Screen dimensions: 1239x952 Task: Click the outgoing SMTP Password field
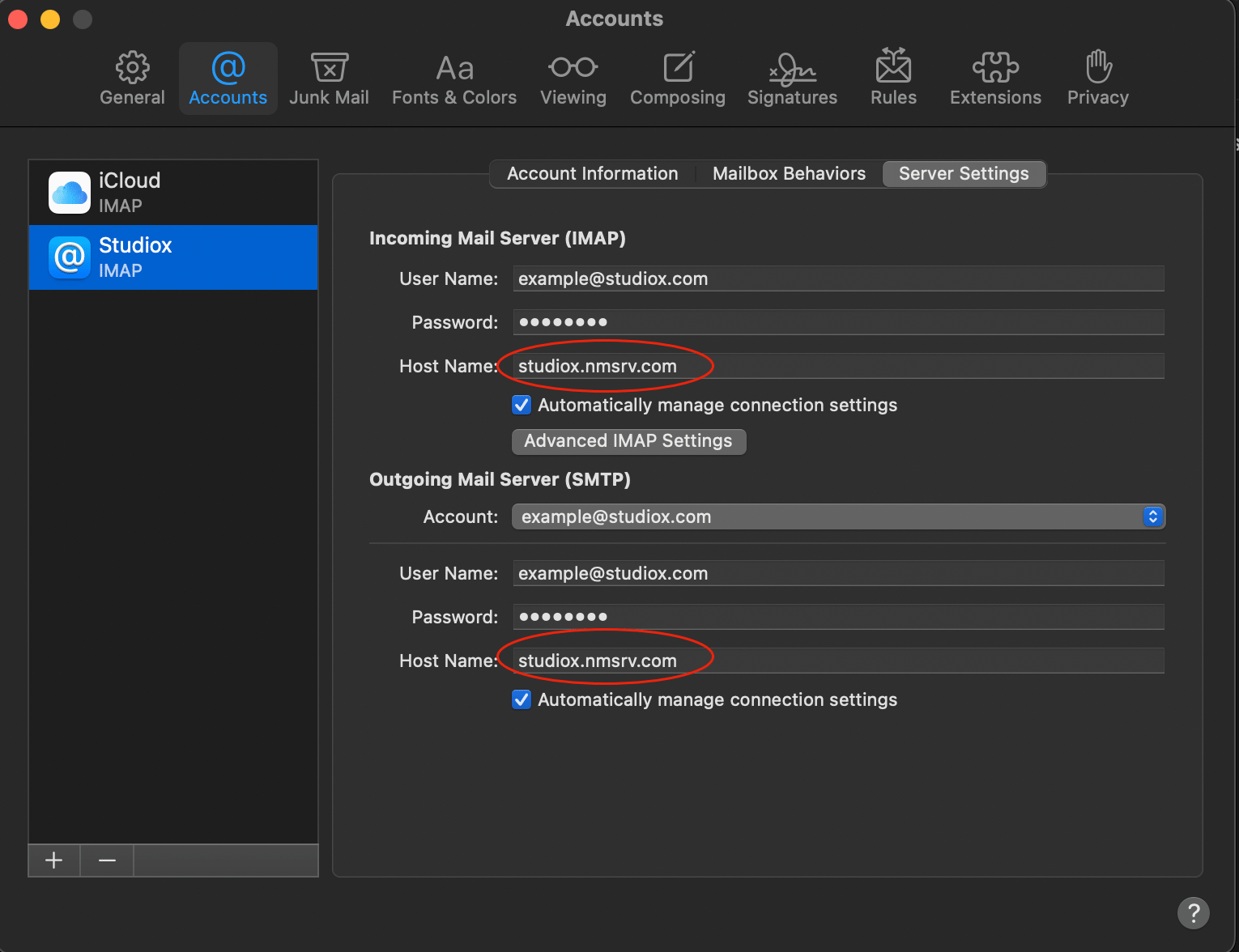[838, 617]
